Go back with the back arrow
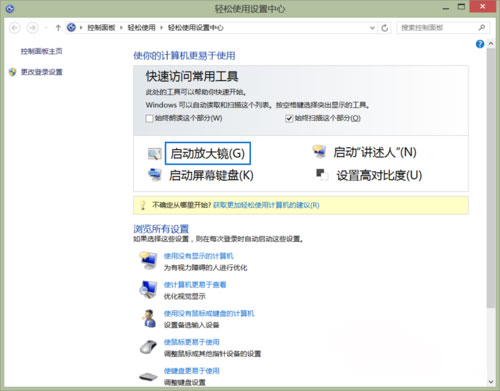This screenshot has height=391, width=500. (15, 28)
